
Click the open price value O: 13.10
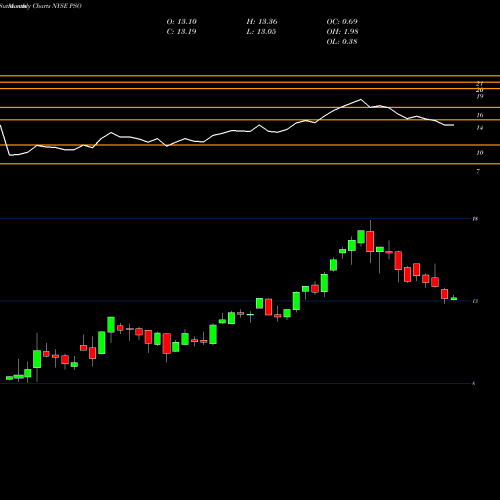182,22
